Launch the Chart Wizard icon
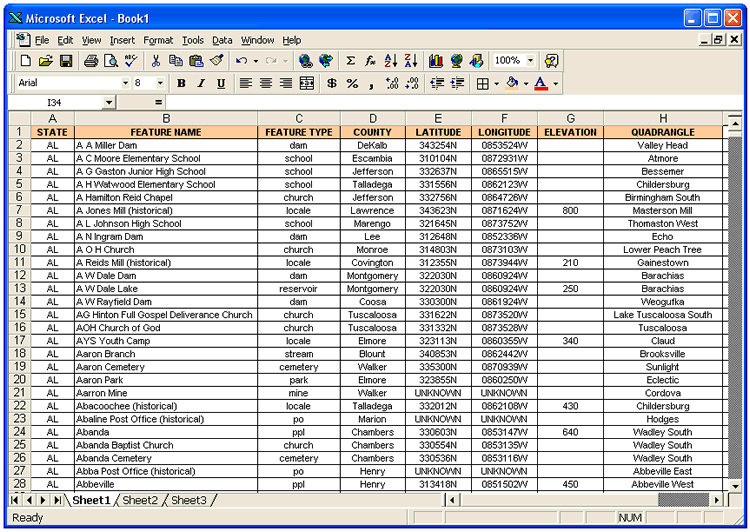 (436, 61)
